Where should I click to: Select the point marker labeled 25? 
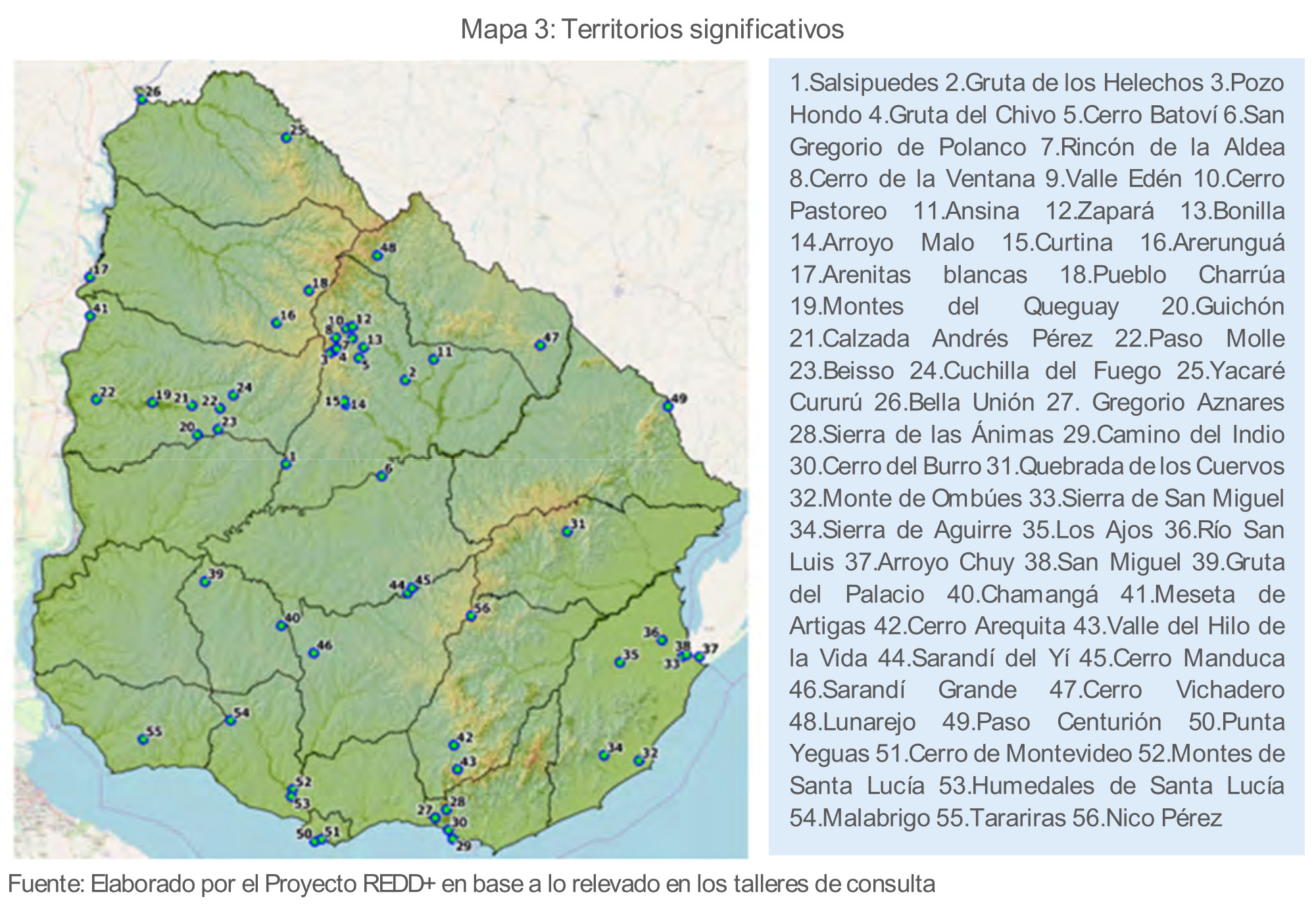point(286,137)
